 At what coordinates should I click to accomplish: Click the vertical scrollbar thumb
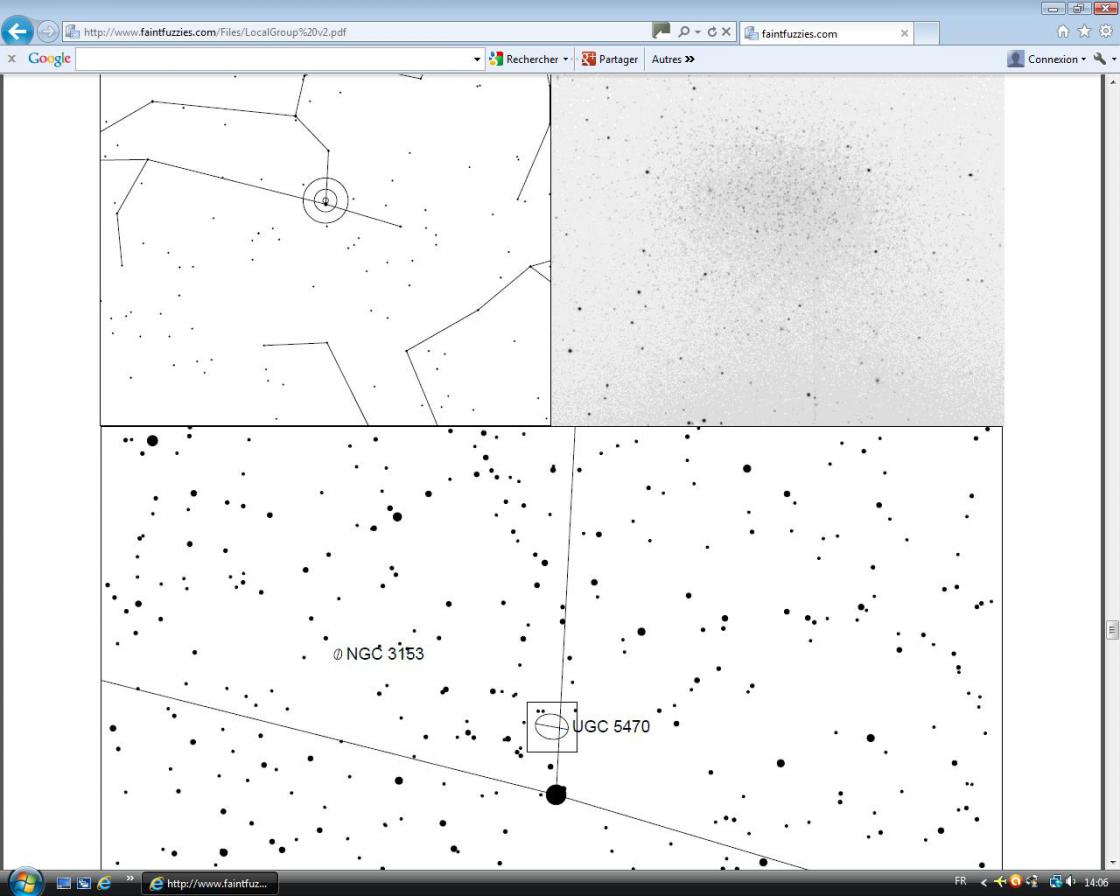click(x=1112, y=629)
